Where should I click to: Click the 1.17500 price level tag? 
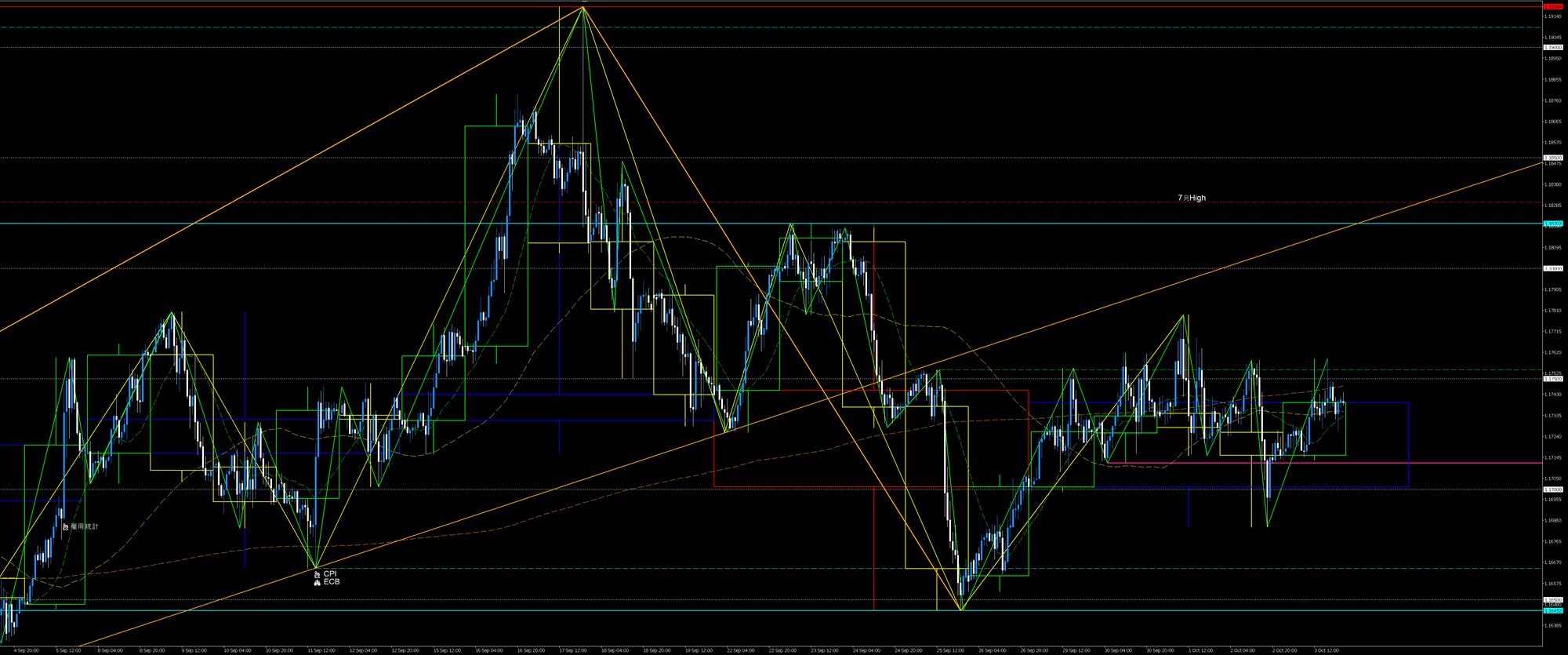pyautogui.click(x=1553, y=379)
